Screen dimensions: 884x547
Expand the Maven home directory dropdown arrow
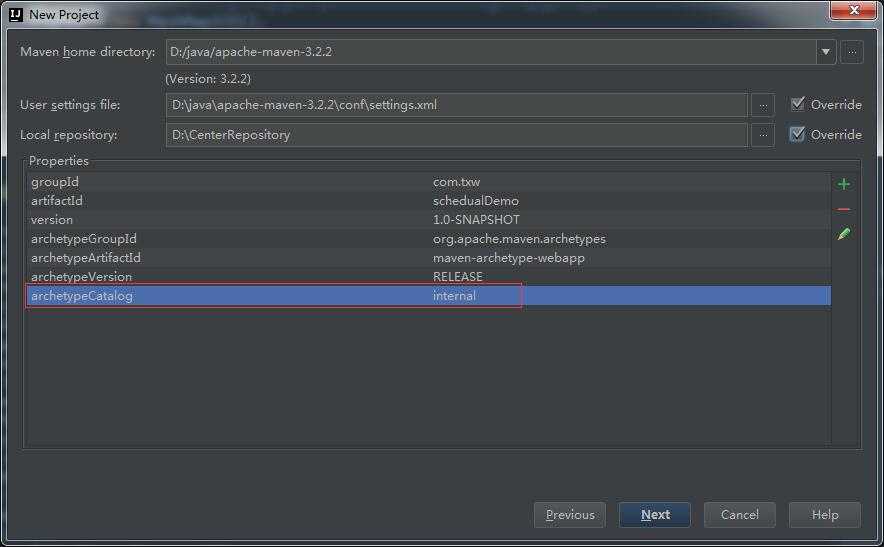click(825, 52)
